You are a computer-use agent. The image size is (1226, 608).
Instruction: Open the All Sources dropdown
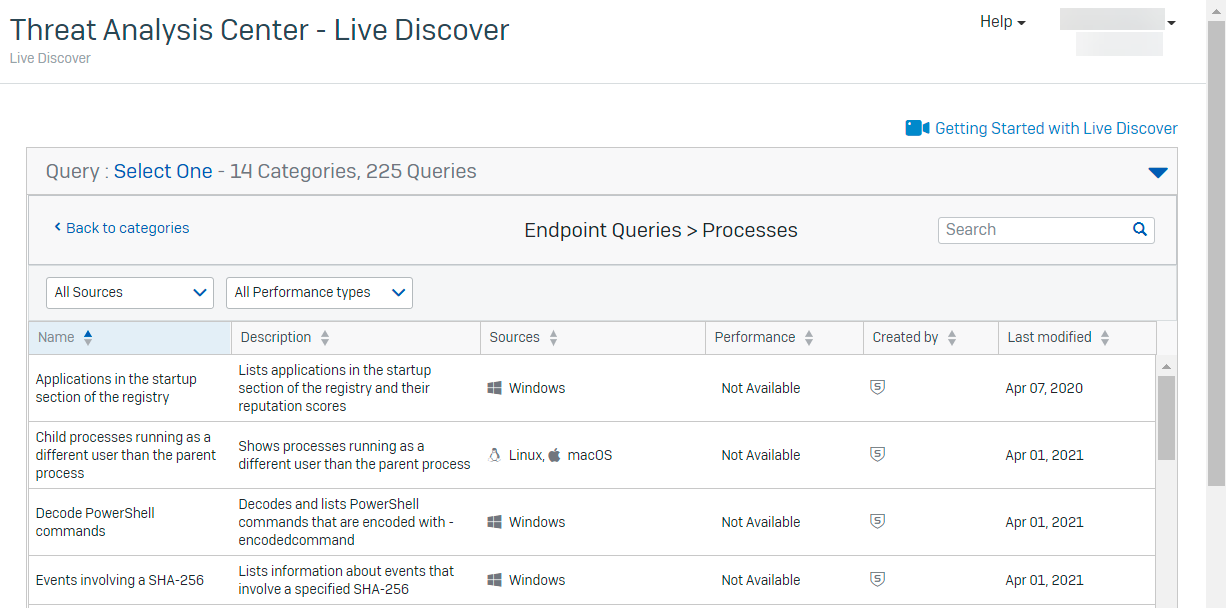click(x=130, y=292)
